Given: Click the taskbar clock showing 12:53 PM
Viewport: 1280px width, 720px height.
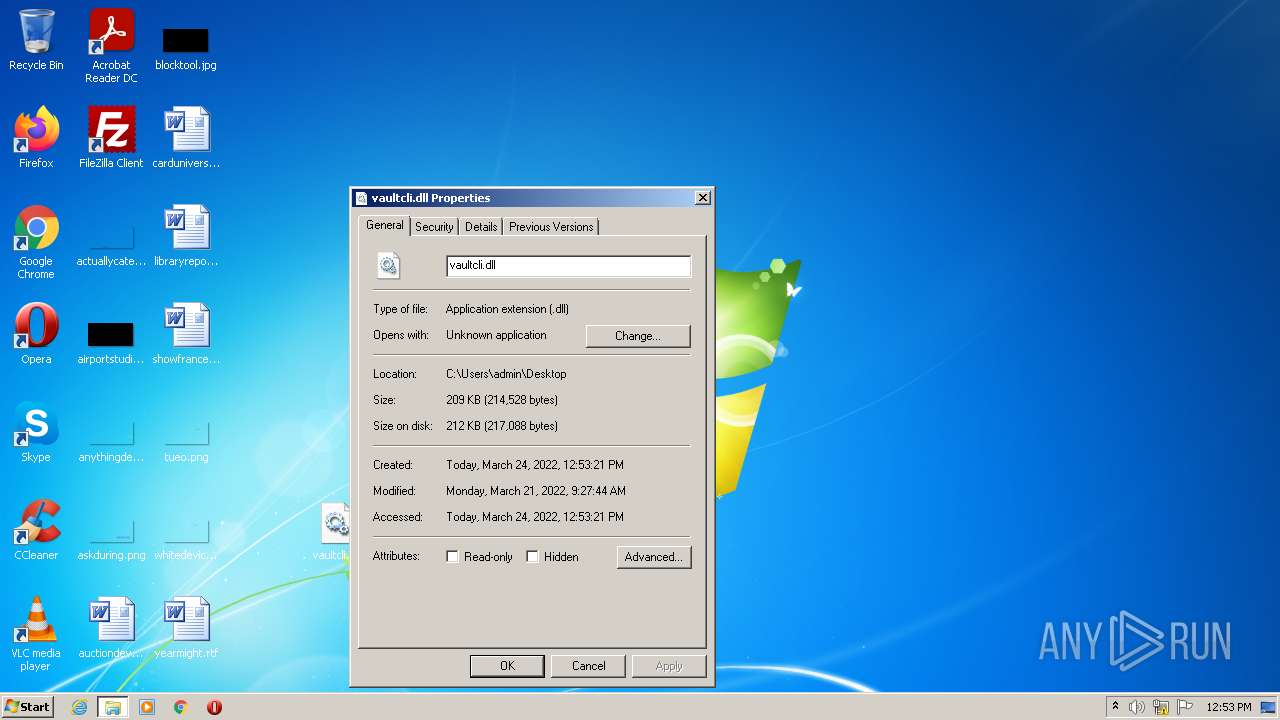Looking at the screenshot, I should [x=1229, y=707].
